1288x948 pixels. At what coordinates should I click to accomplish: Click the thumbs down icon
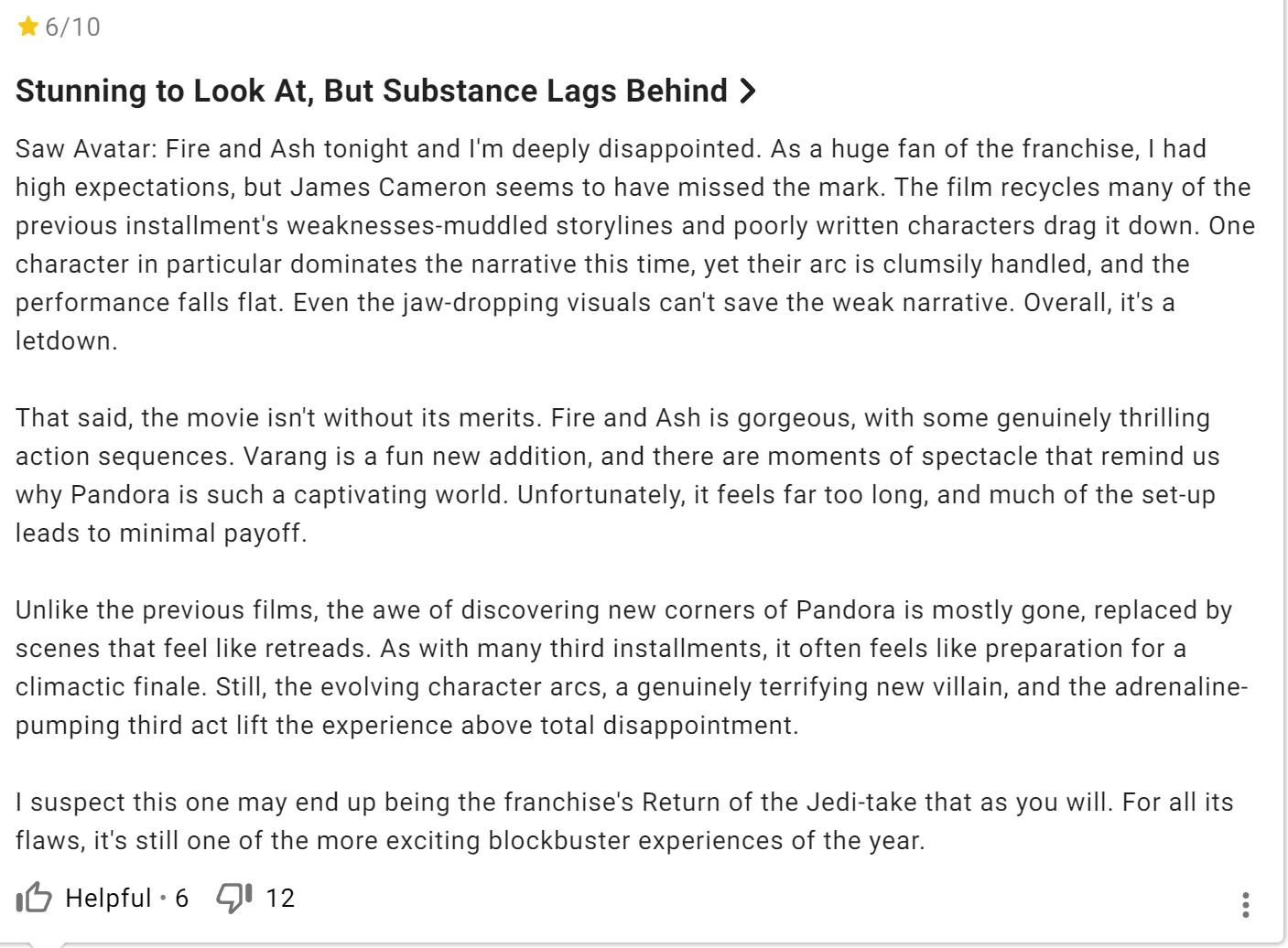tap(233, 898)
